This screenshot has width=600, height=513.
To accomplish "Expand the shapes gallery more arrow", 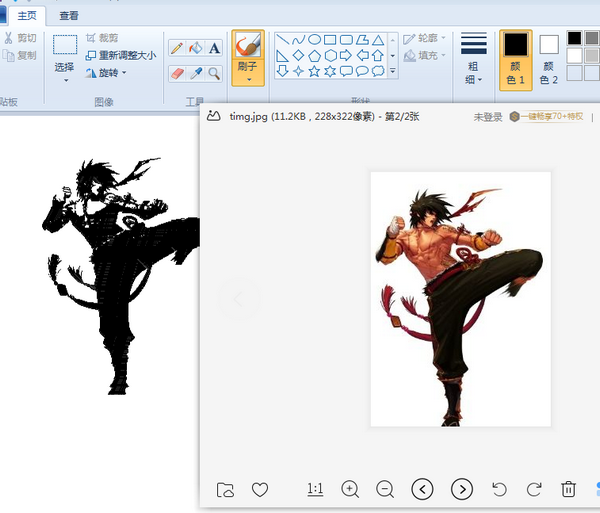I will [393, 71].
